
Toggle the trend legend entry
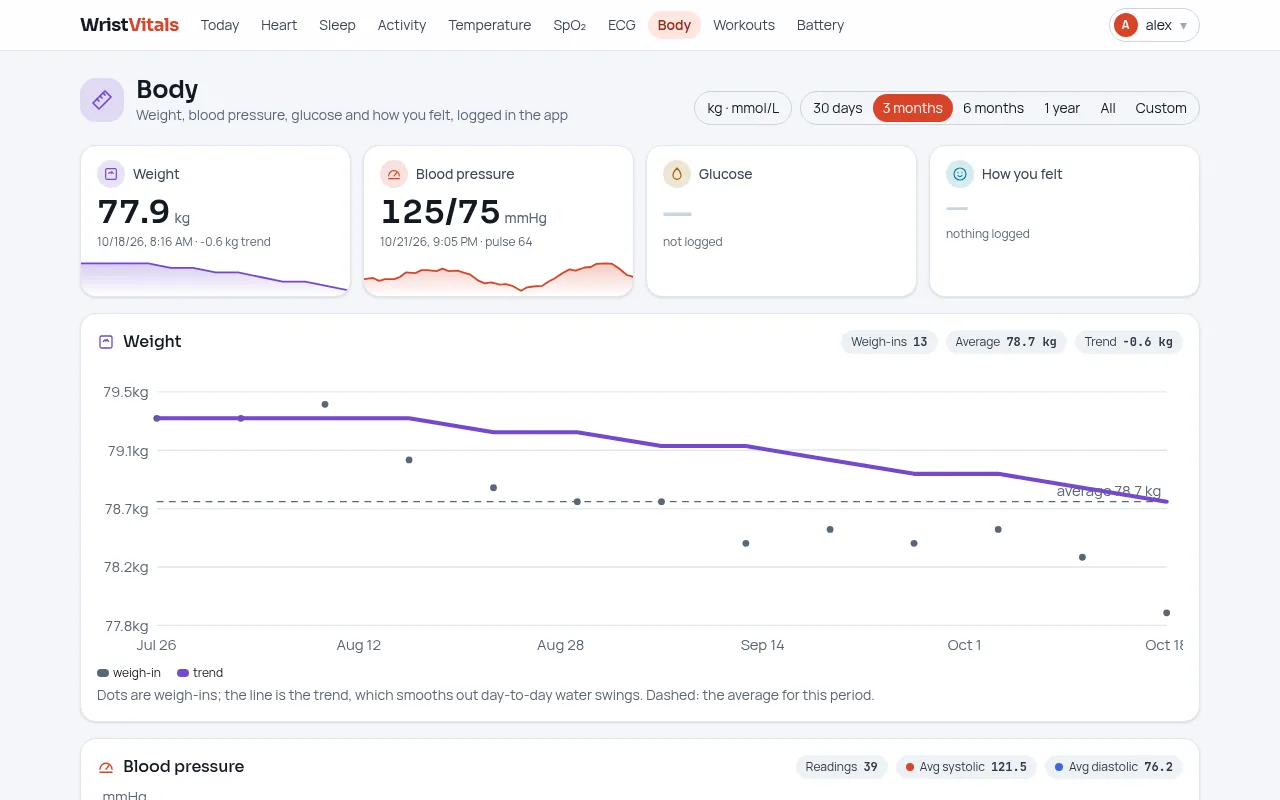pyautogui.click(x=200, y=673)
